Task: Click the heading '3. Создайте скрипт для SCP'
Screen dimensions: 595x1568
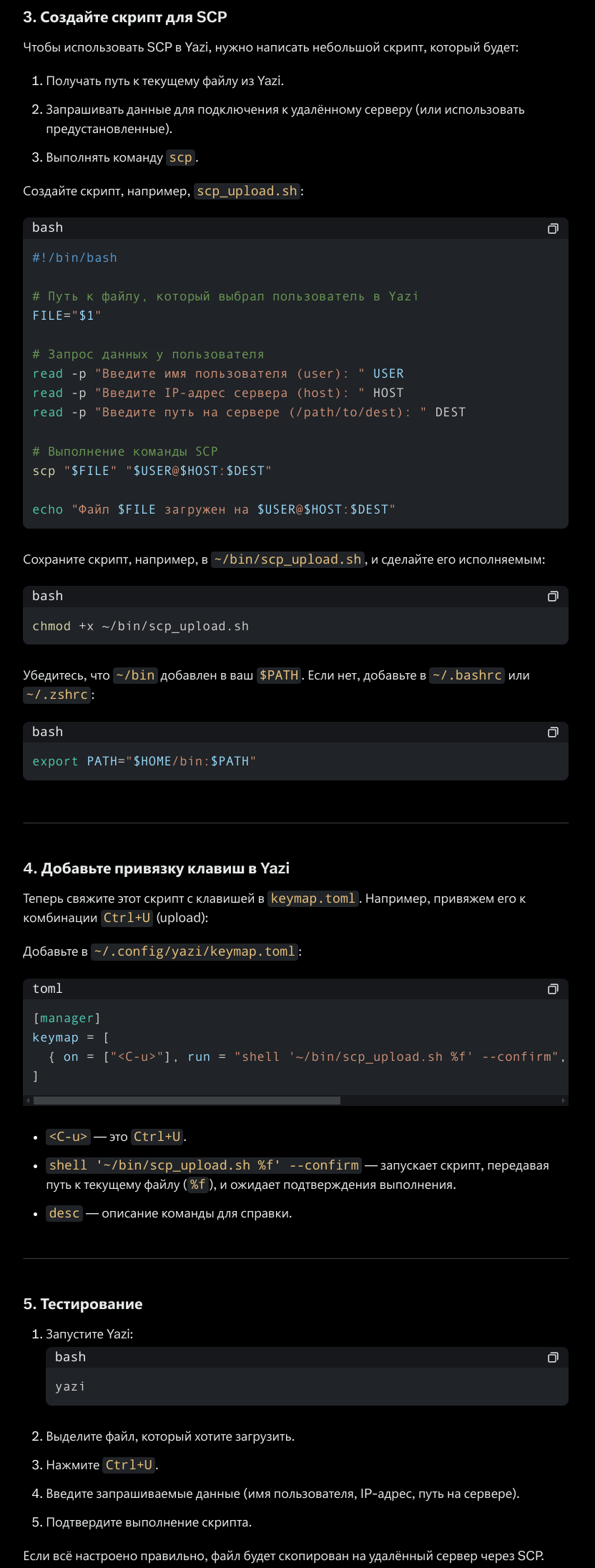Action: coord(125,17)
